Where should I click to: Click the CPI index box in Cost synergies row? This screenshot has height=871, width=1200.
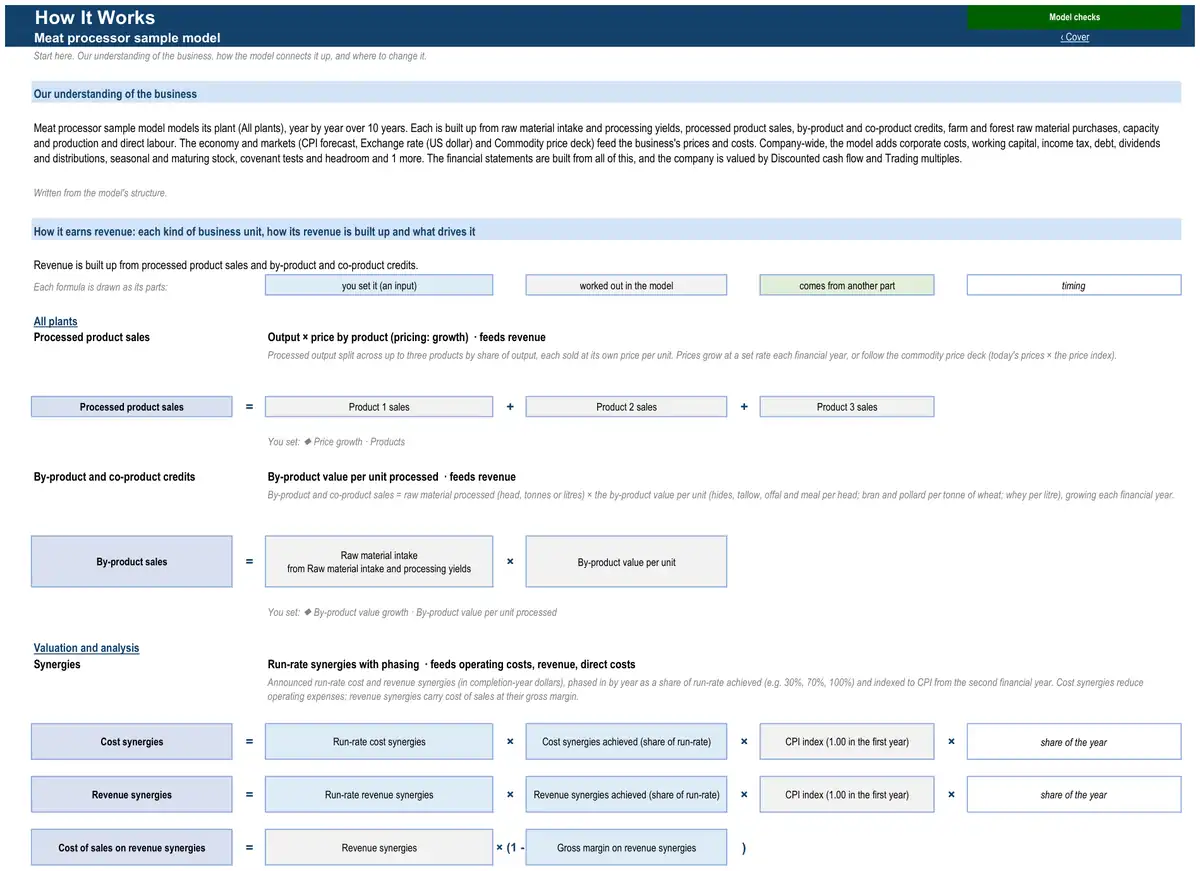(847, 742)
